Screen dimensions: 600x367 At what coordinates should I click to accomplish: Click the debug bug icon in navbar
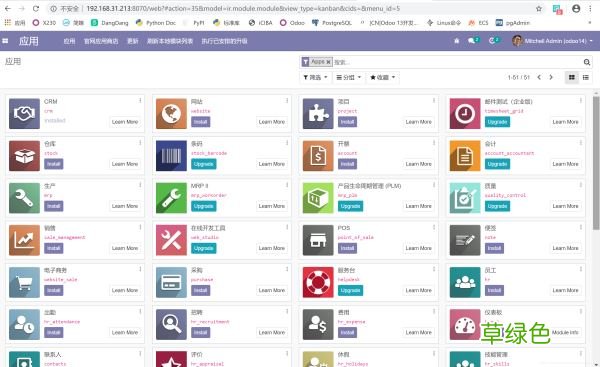457,41
